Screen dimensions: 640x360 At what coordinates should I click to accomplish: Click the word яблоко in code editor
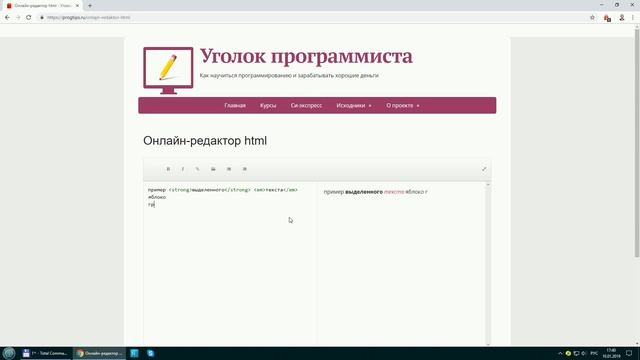(x=157, y=197)
